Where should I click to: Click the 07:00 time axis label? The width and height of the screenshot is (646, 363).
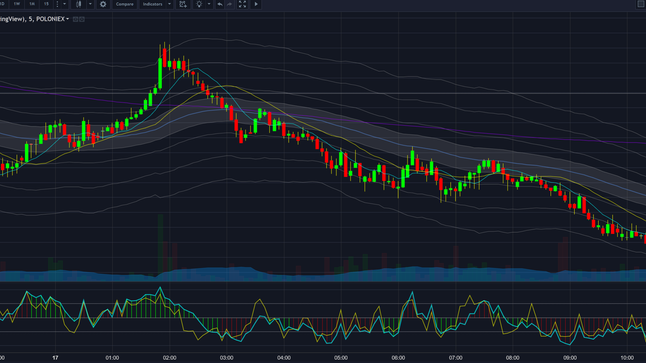point(455,358)
